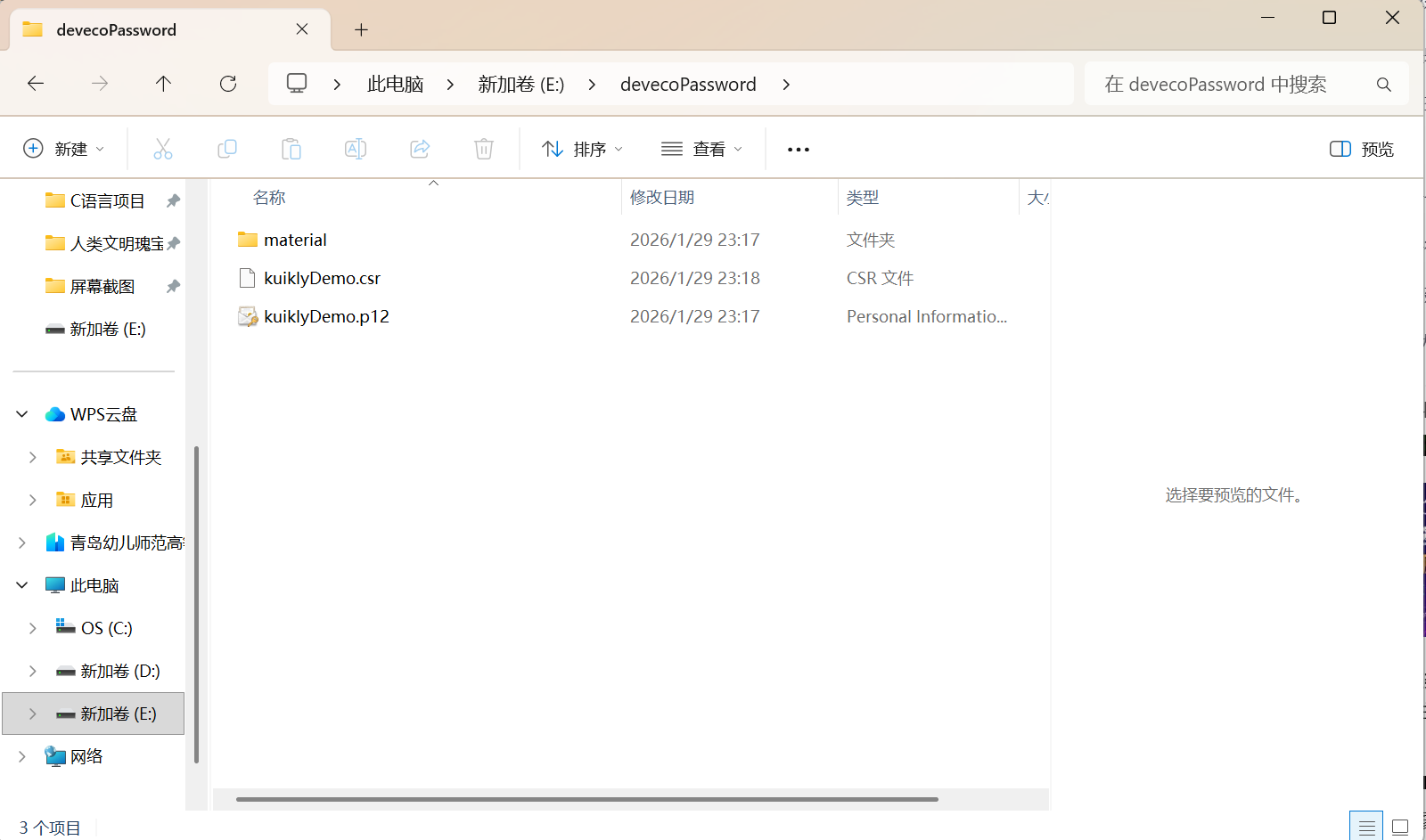The image size is (1426, 840).
Task: Switch to details view icon in status bar
Action: tap(1366, 827)
